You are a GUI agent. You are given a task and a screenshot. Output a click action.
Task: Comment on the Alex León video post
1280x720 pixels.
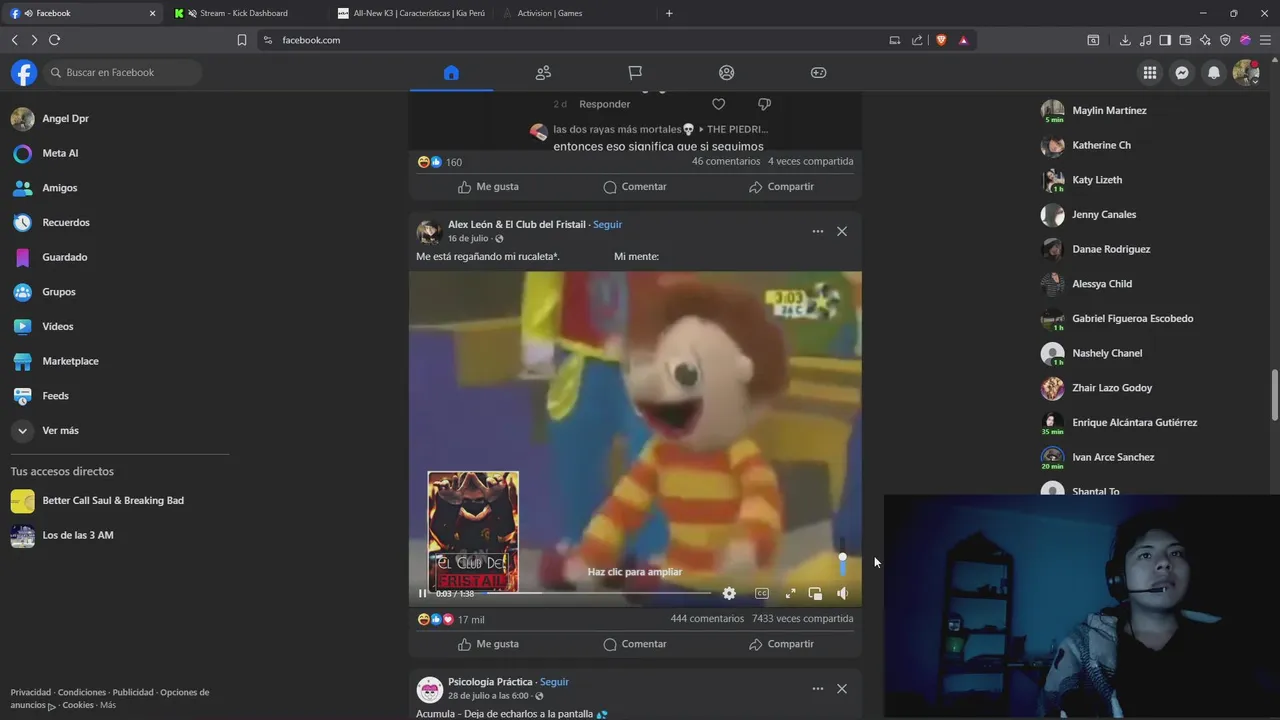[635, 644]
